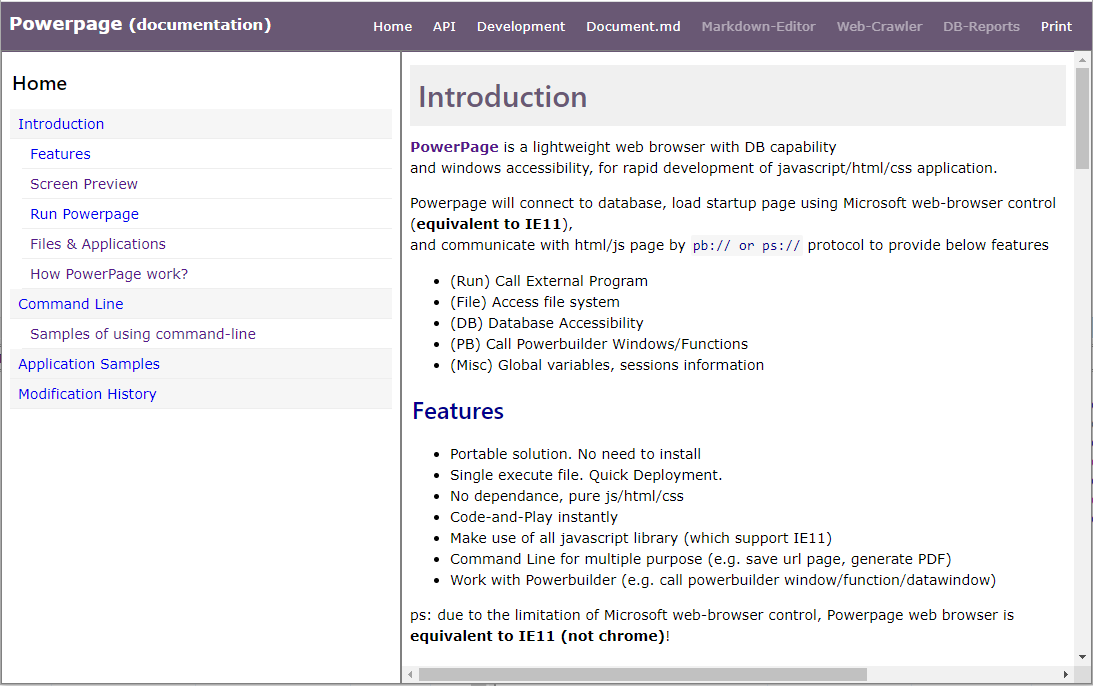Click the Print option in header

[x=1056, y=26]
